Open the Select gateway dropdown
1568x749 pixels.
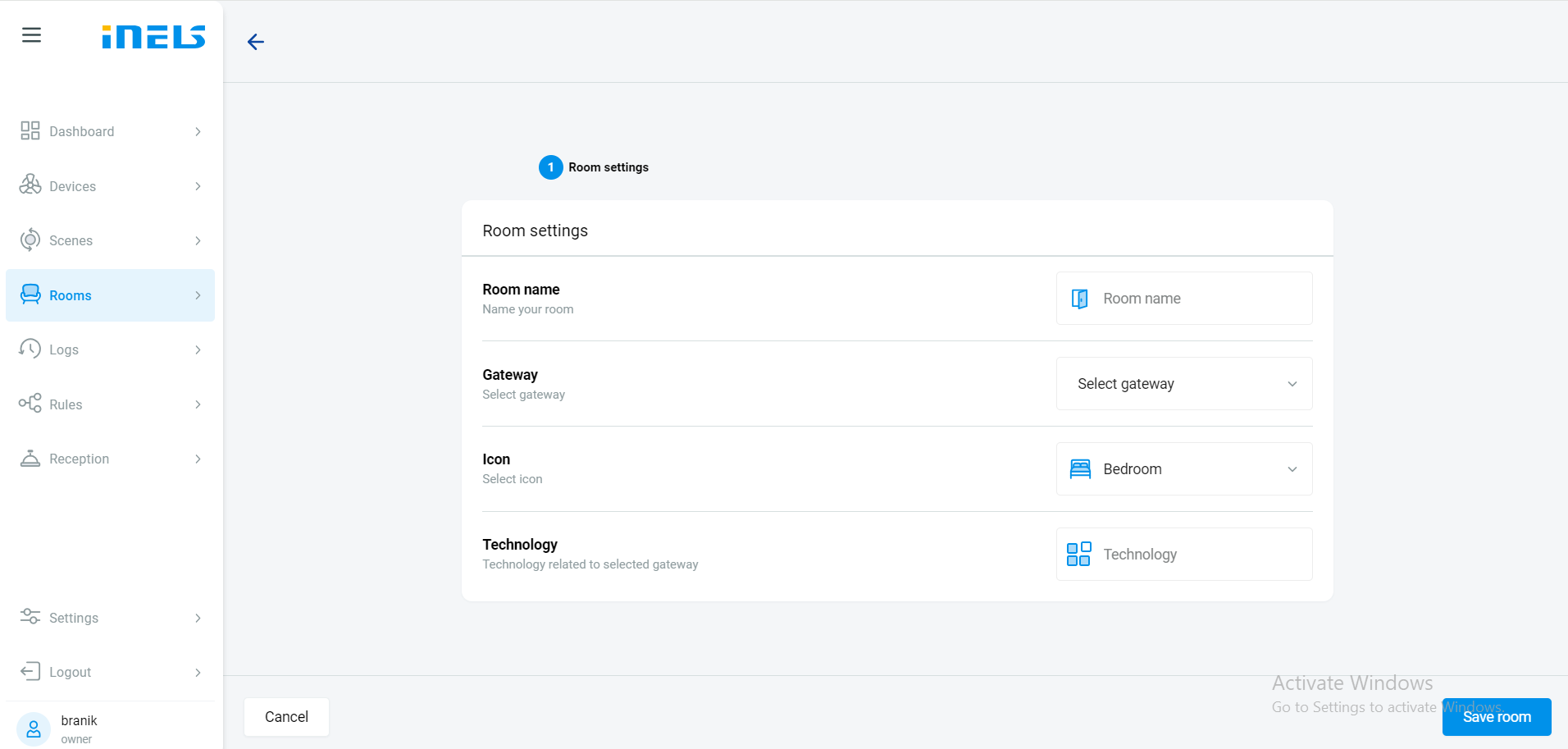pyautogui.click(x=1183, y=384)
